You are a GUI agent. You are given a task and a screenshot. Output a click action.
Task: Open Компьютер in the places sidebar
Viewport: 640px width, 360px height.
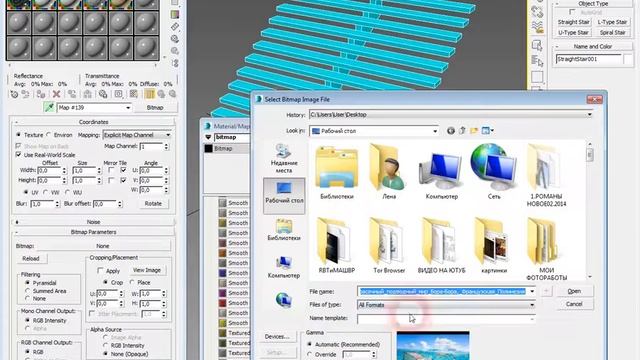tap(284, 267)
